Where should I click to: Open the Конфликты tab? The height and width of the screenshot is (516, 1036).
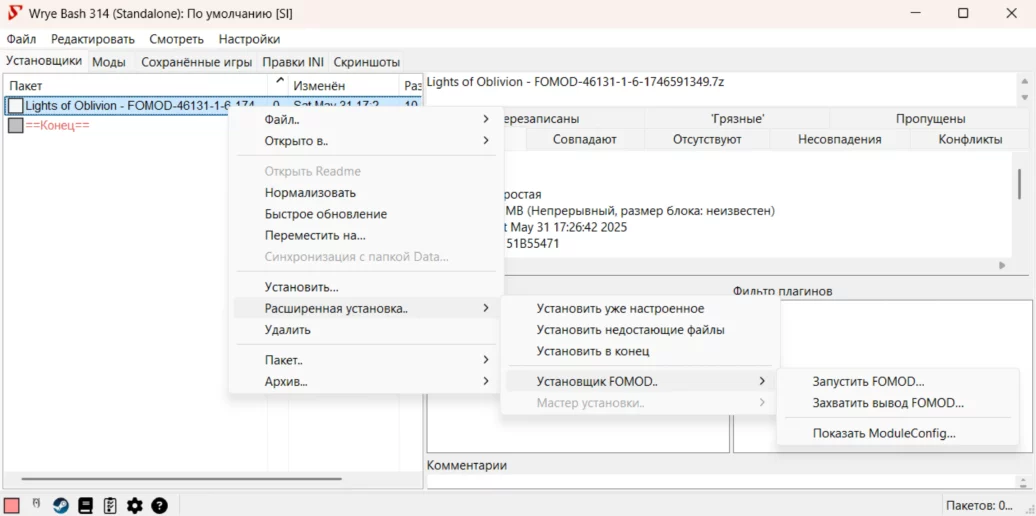click(969, 139)
